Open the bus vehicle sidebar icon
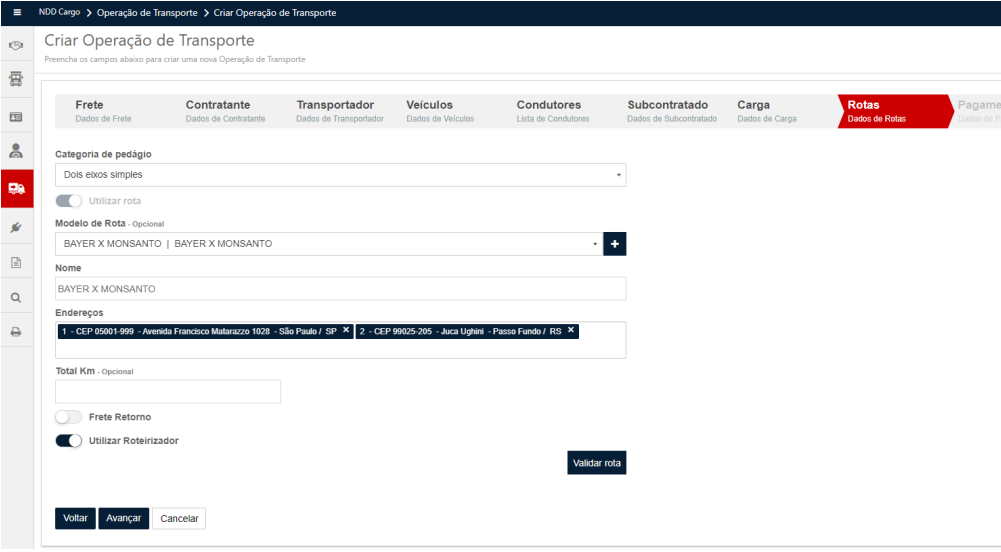 [x=16, y=79]
